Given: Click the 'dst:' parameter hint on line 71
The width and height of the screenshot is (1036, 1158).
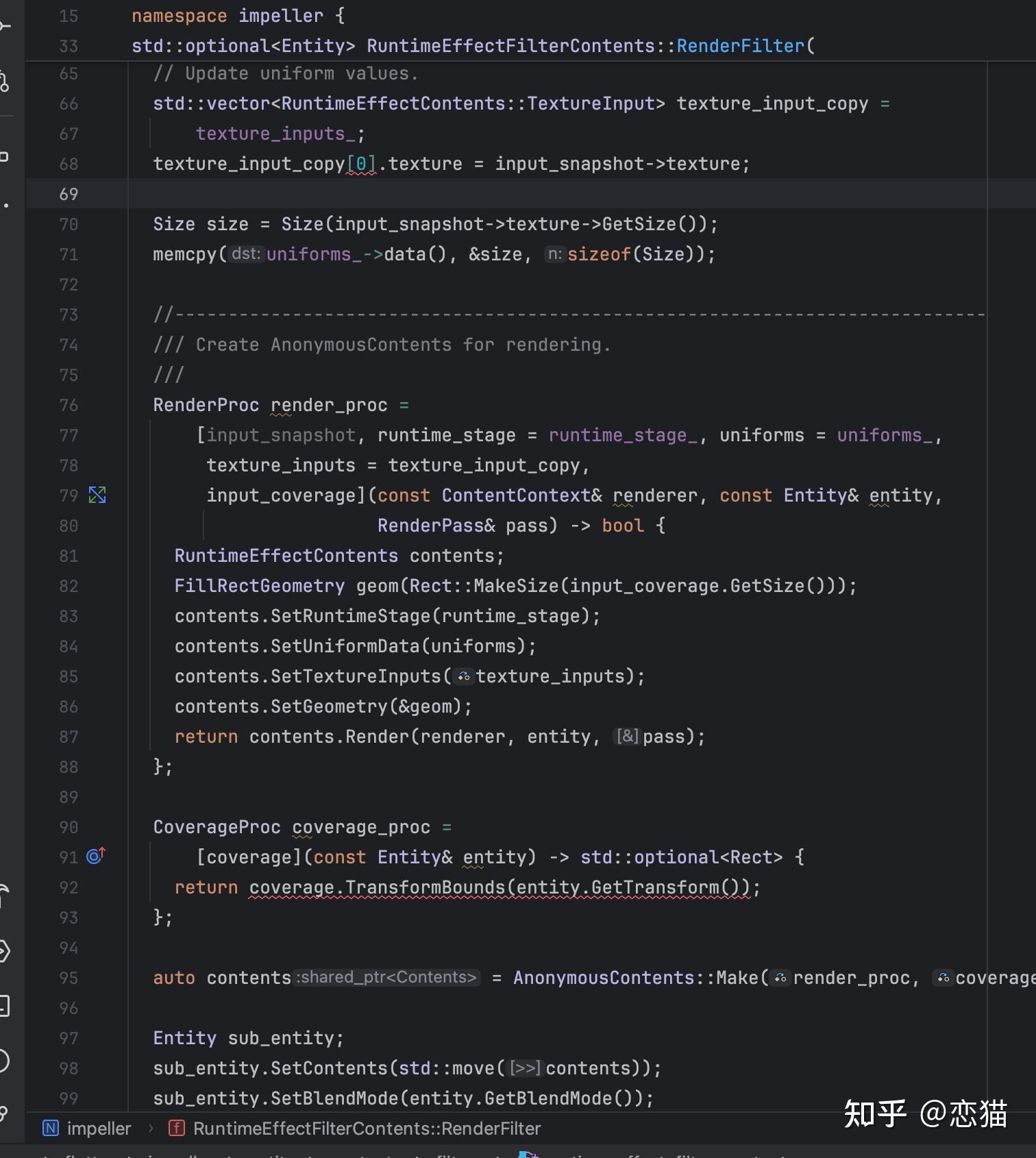Looking at the screenshot, I should [246, 254].
